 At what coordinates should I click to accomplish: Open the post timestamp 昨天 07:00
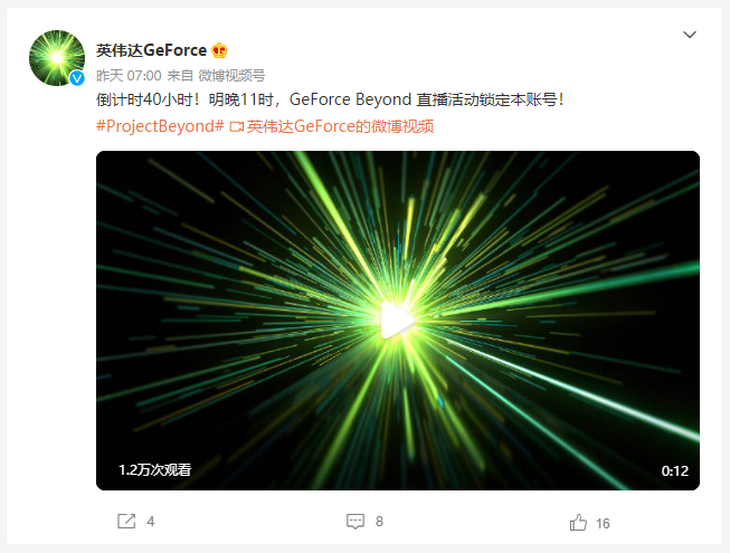[x=129, y=75]
